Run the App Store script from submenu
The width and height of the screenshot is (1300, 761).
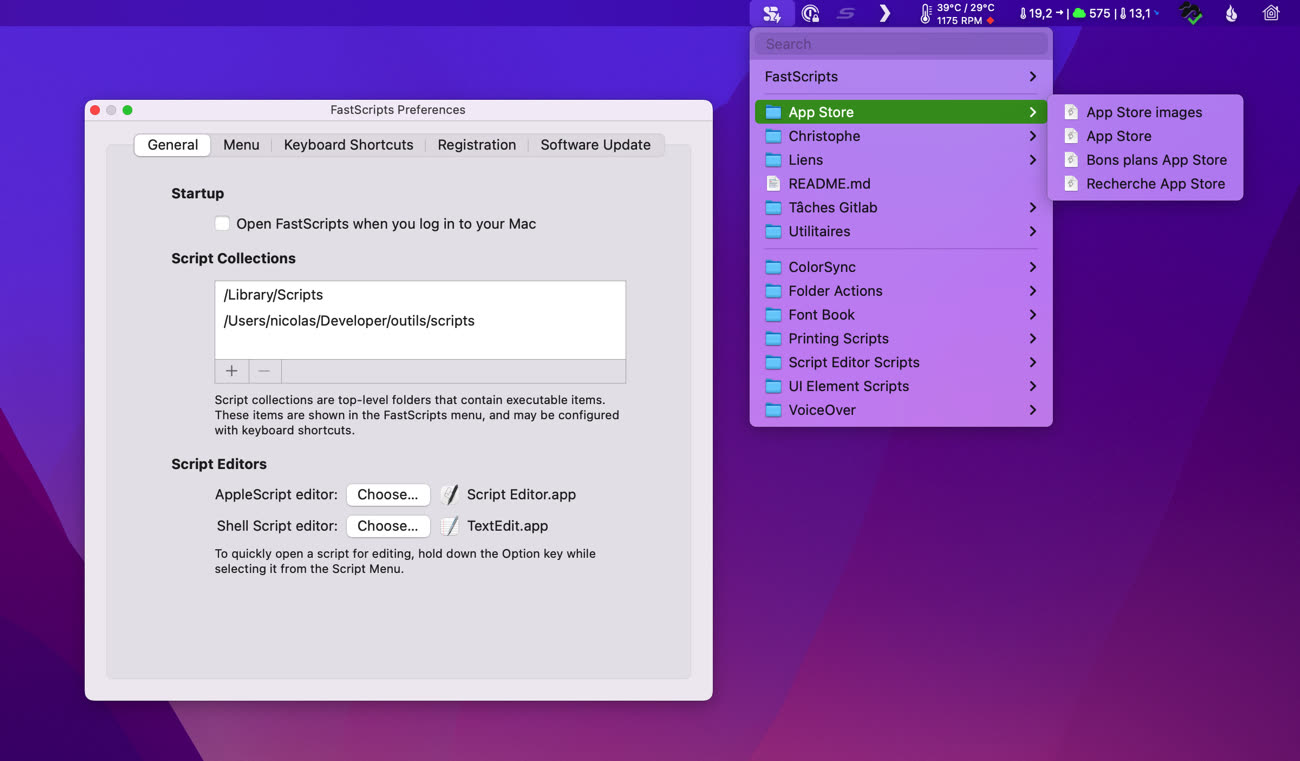point(1145,136)
